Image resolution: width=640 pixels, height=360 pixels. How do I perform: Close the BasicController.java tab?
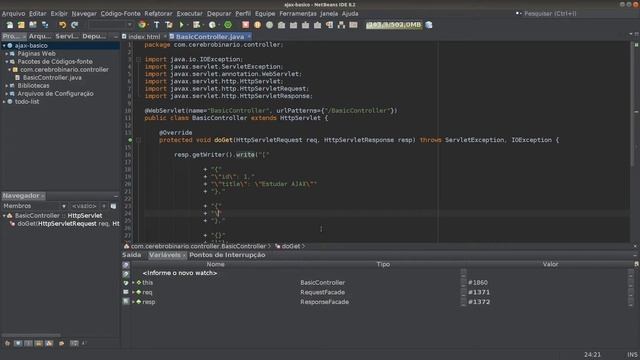pyautogui.click(x=249, y=37)
